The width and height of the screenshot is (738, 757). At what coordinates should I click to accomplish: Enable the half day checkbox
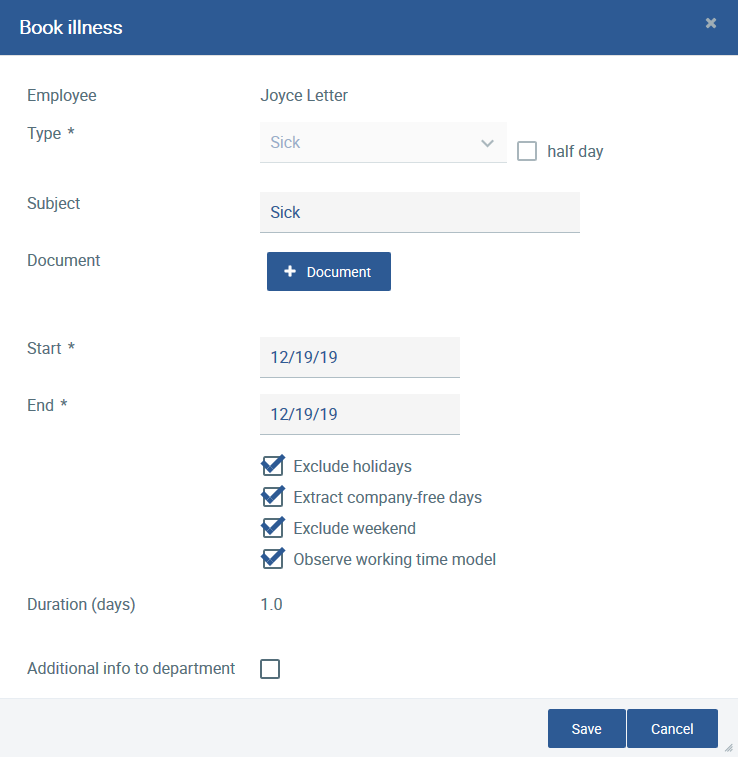pyautogui.click(x=527, y=151)
